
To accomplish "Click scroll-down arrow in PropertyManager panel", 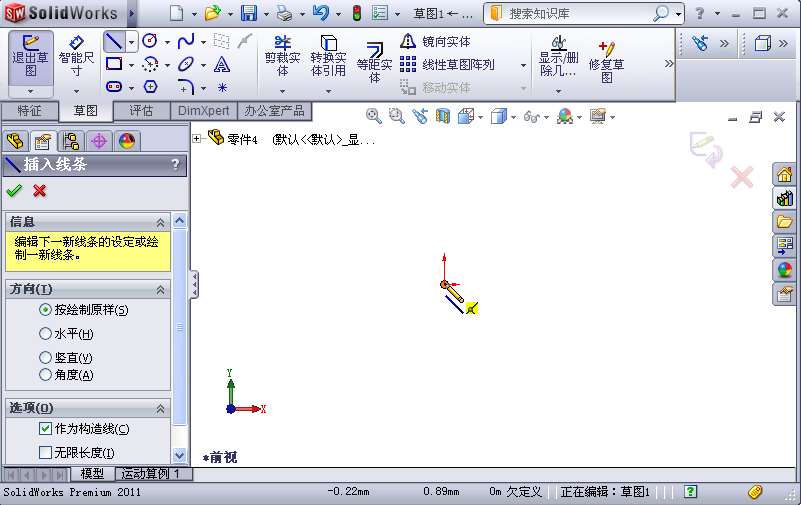I will point(179,454).
